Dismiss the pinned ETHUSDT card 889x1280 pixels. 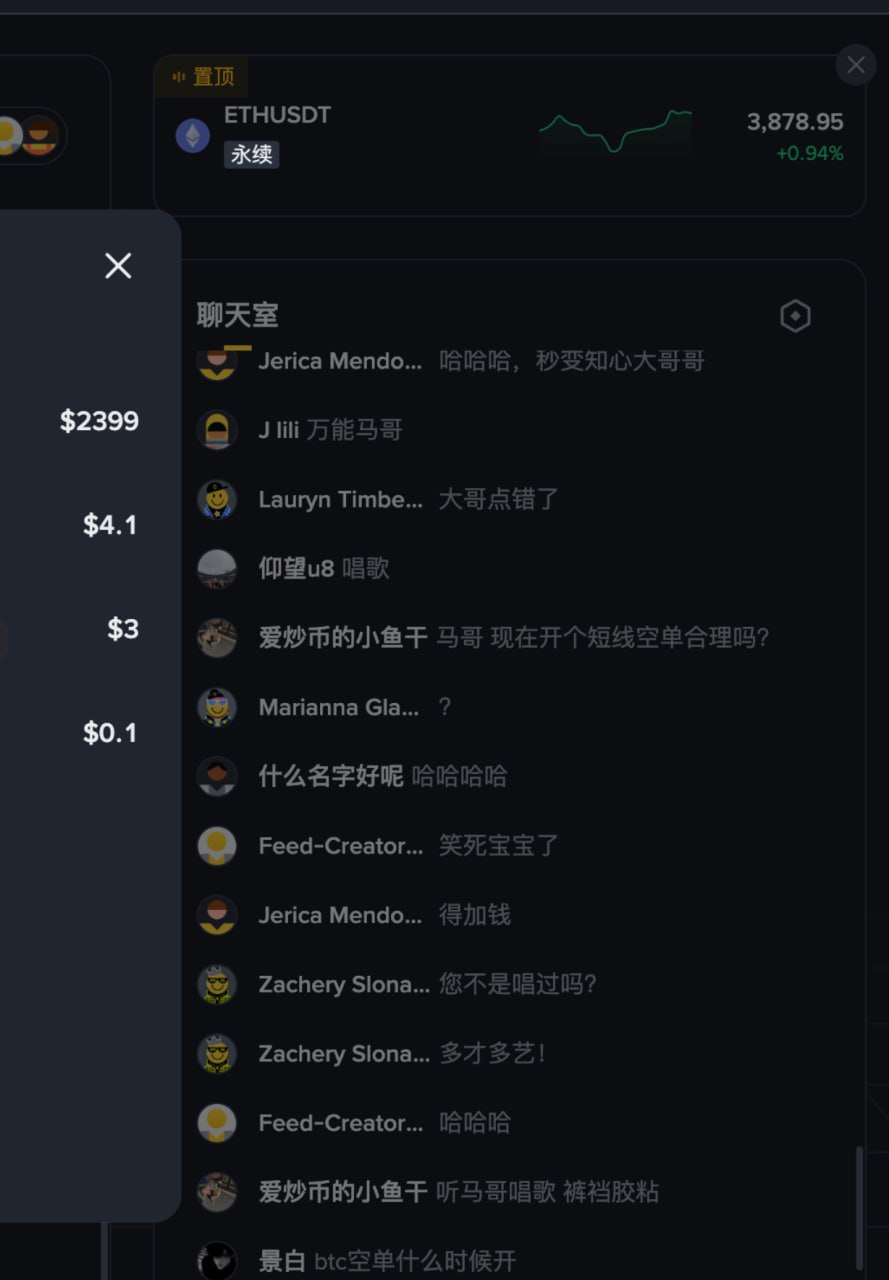(856, 66)
